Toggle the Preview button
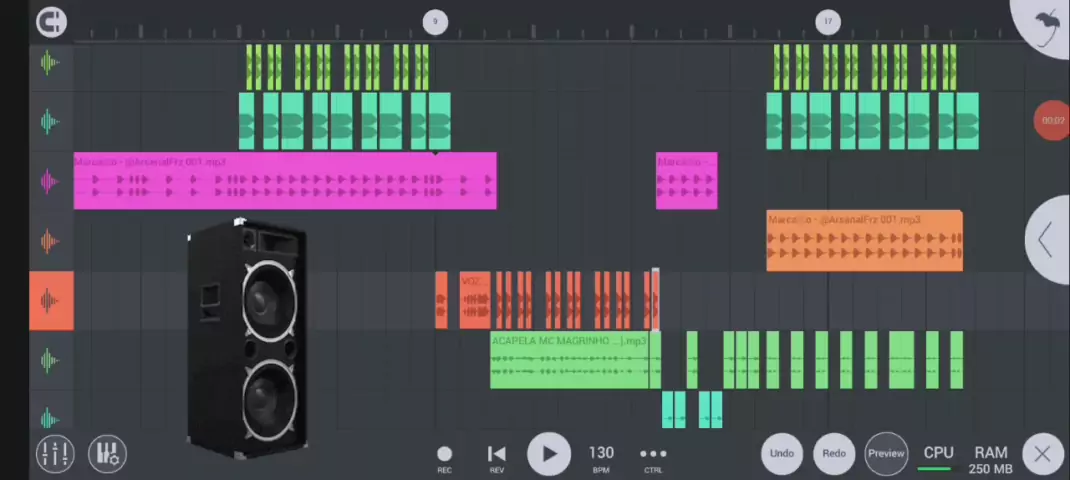Screen dimensions: 1070x480 886,454
